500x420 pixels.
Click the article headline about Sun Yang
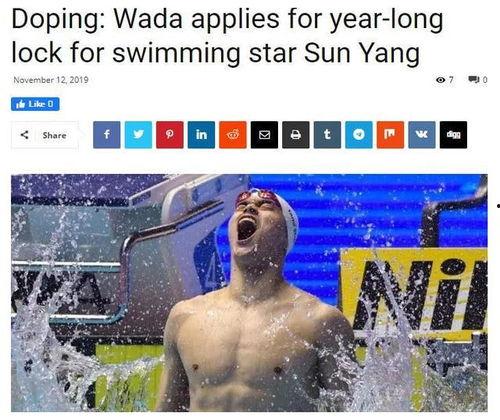[x=227, y=35]
